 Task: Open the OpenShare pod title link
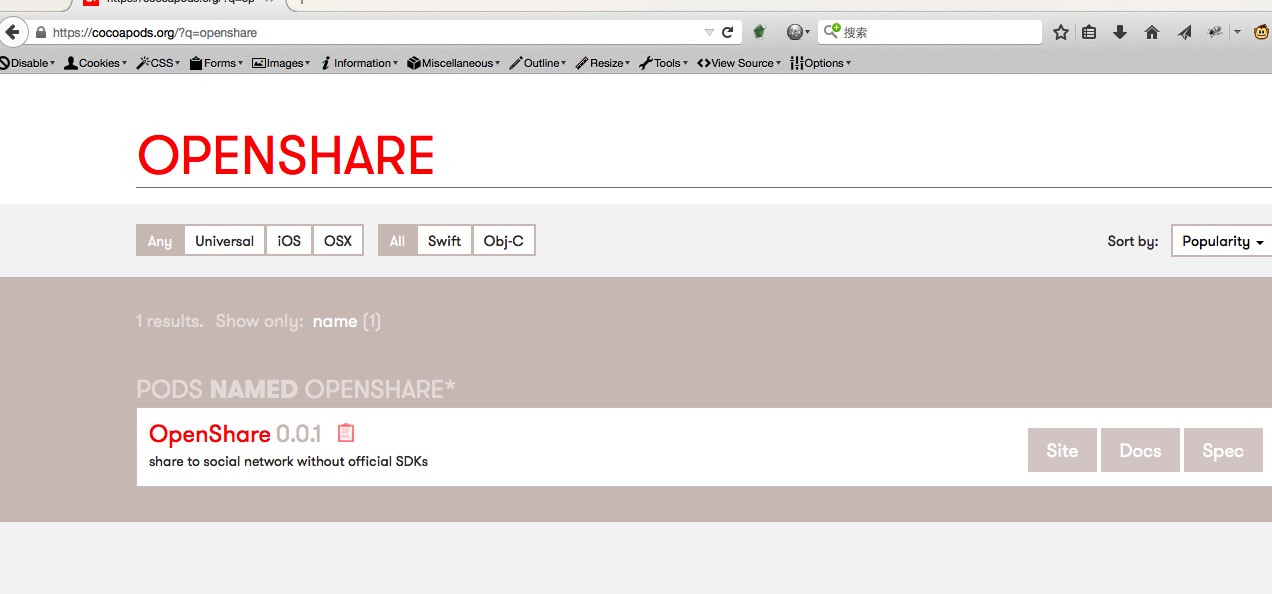coord(210,434)
